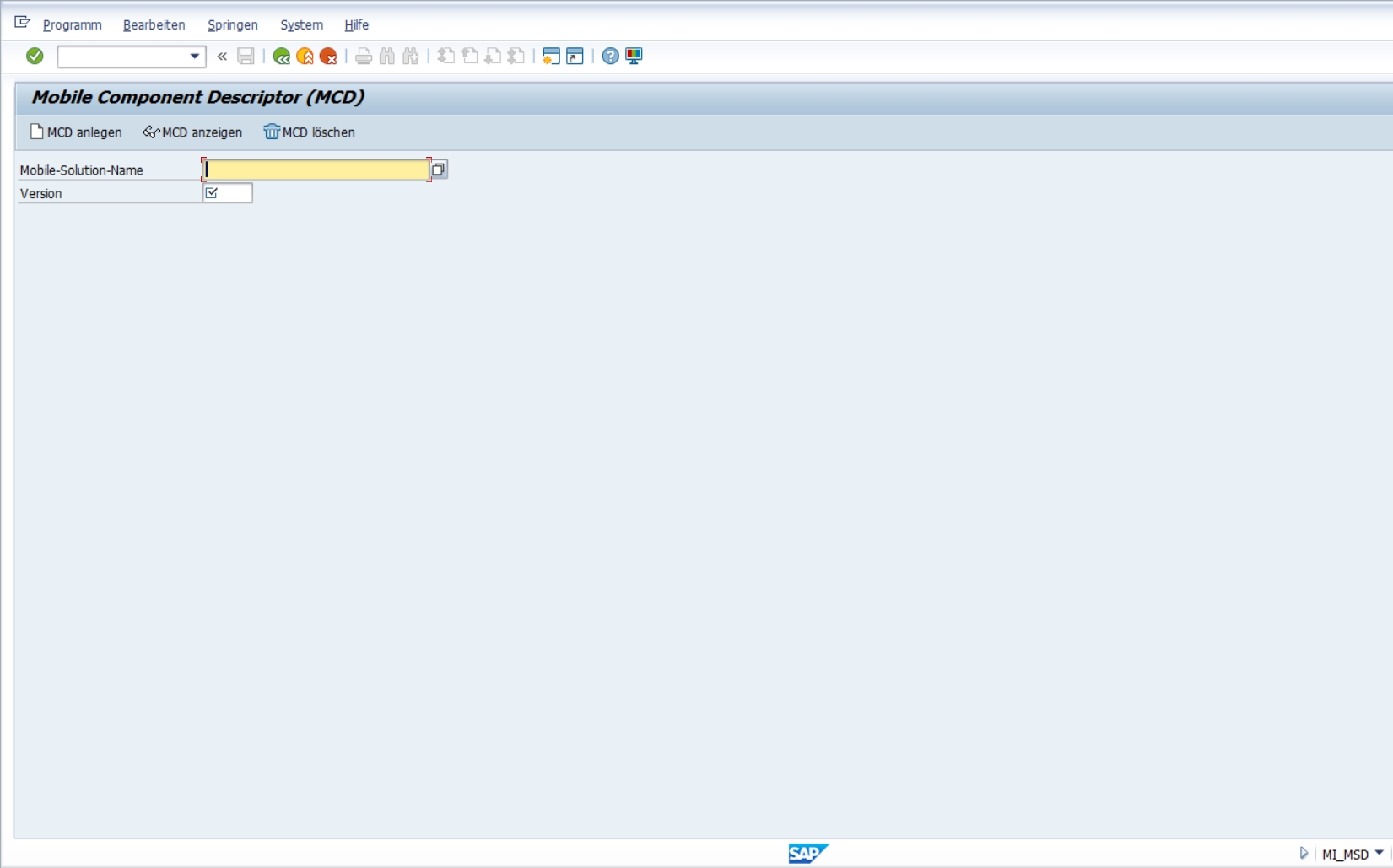Click the red Cancel icon
Screen dimensions: 1393x868
[328, 57]
